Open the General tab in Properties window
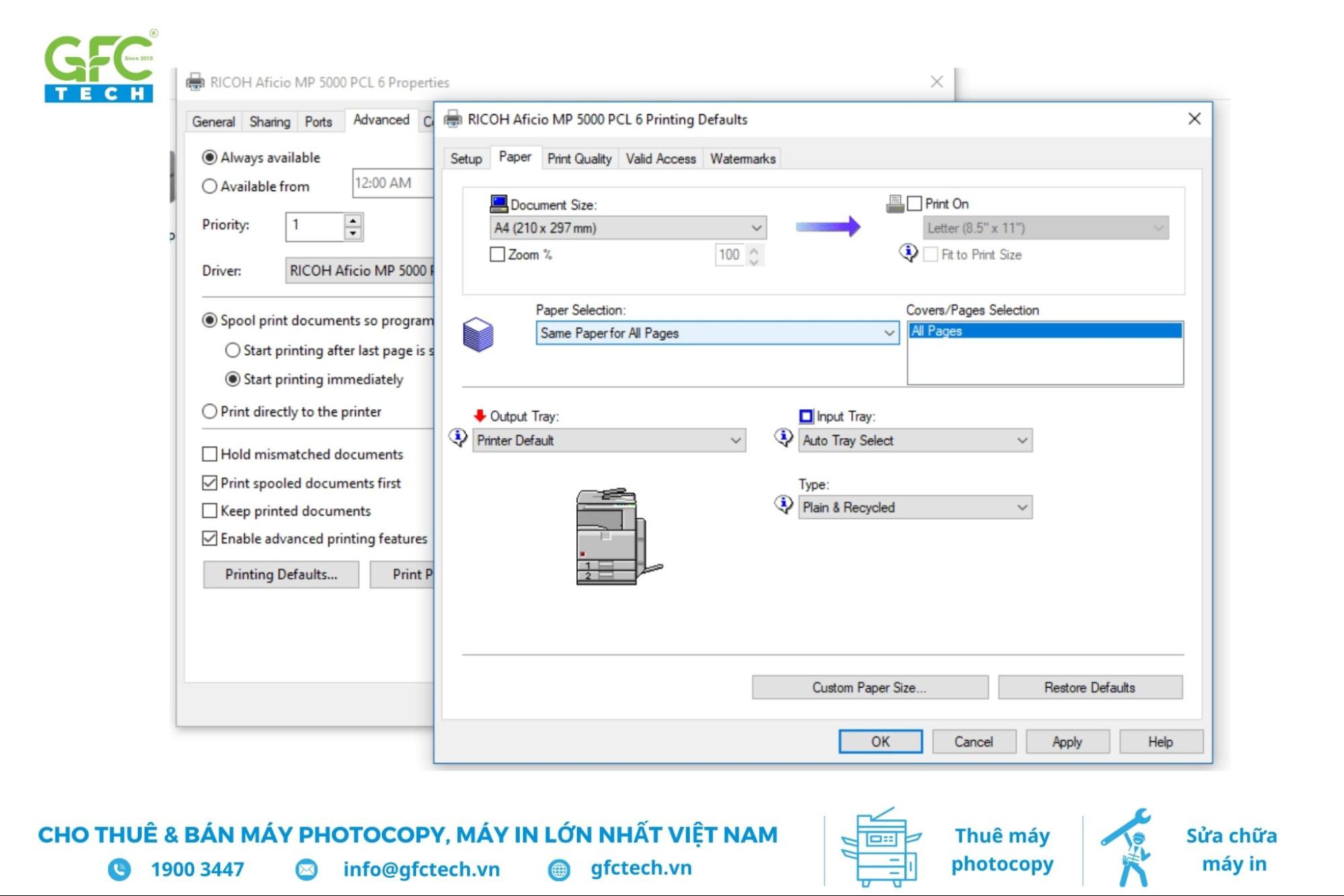The image size is (1344, 896). (x=213, y=122)
